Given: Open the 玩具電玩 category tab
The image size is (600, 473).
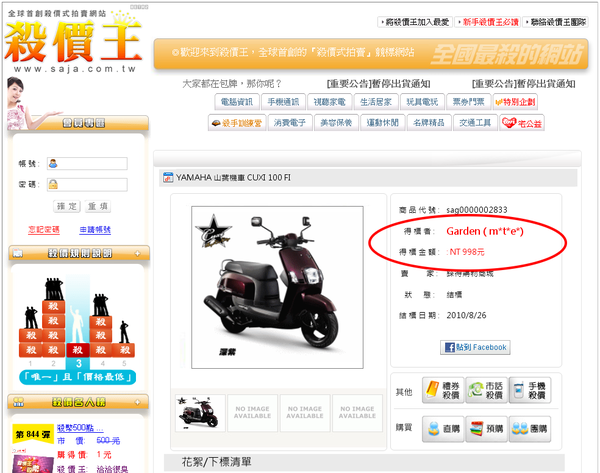Looking at the screenshot, I should tap(422, 102).
